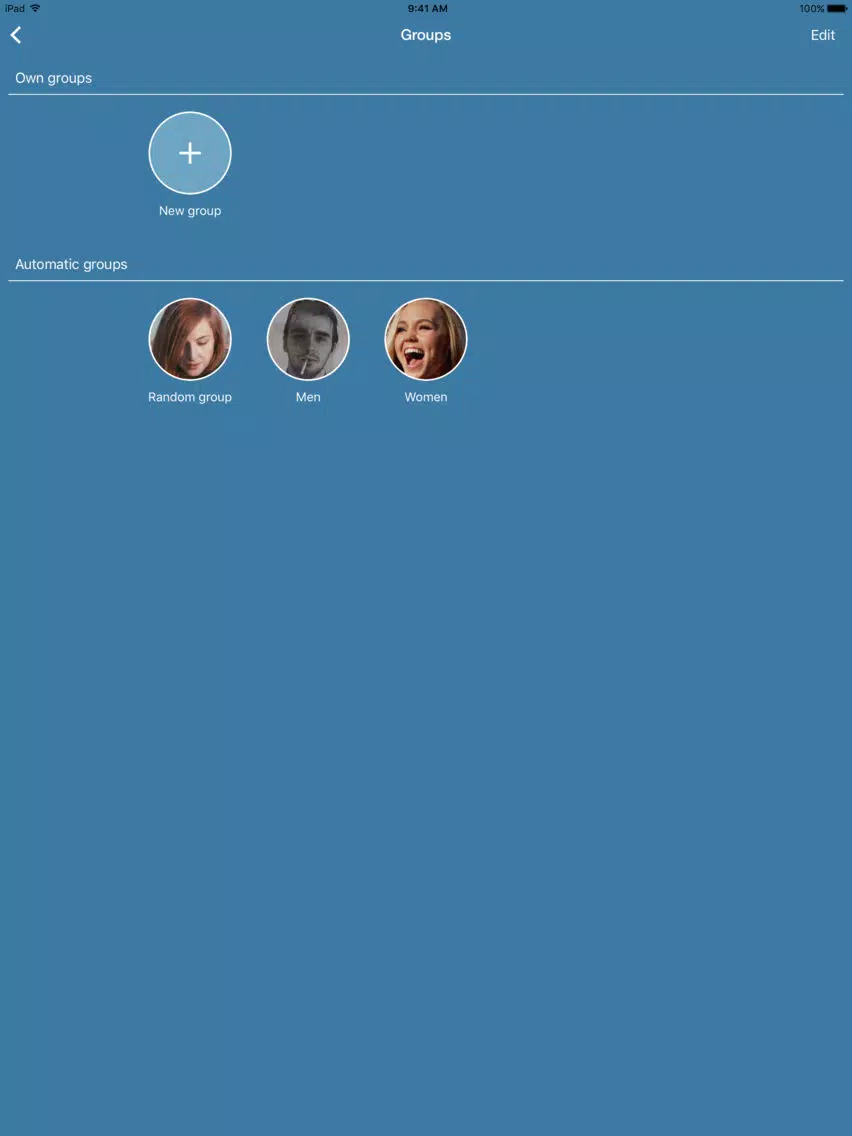Tap the battery indicator icon
852x1136 pixels.
pyautogui.click(x=837, y=9)
